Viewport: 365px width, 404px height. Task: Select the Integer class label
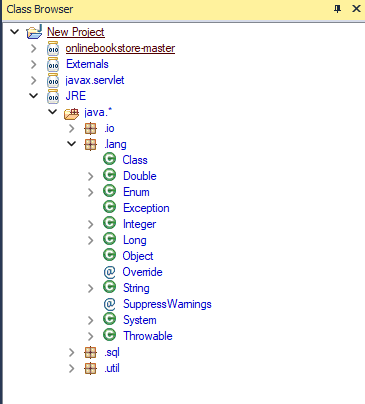click(139, 224)
